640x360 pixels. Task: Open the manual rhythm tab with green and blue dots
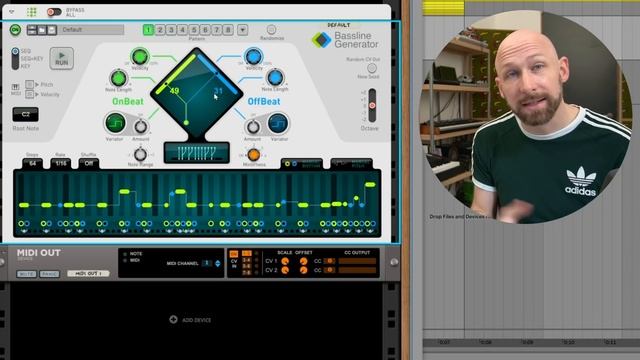click(302, 164)
